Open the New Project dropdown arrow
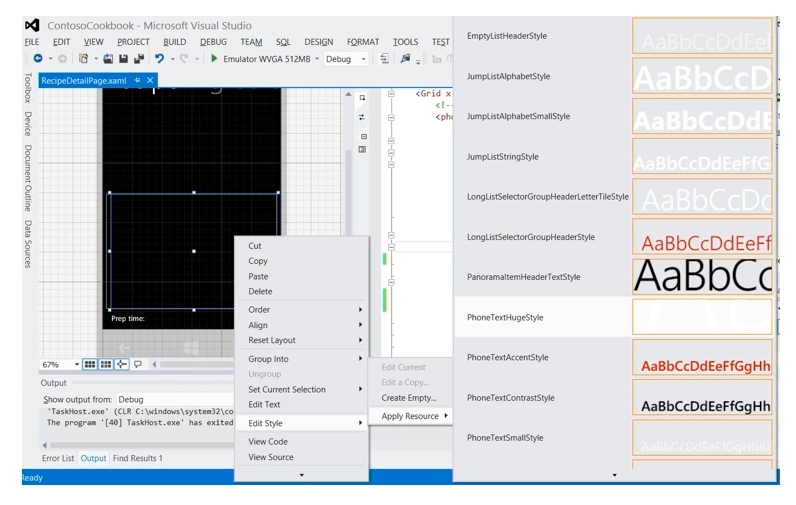796x505 pixels. 95,59
